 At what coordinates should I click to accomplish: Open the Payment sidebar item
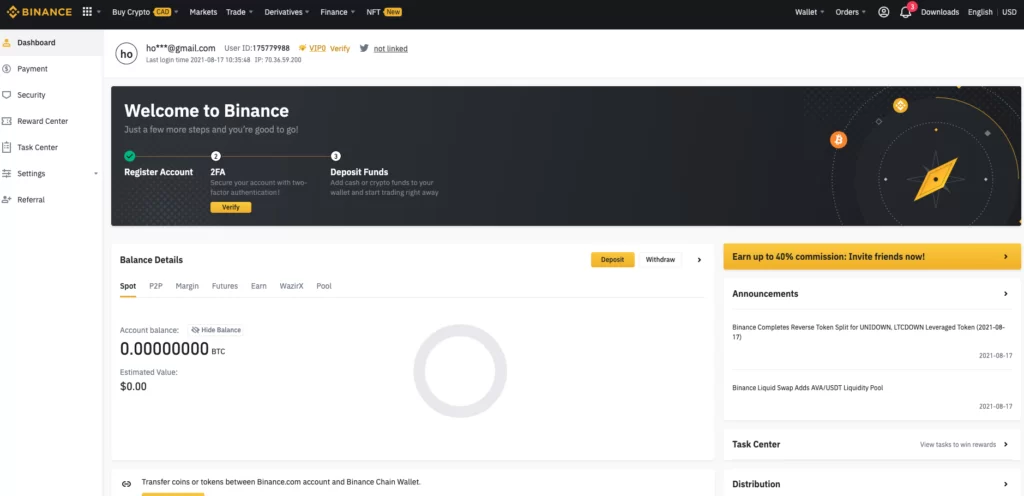tap(51, 69)
